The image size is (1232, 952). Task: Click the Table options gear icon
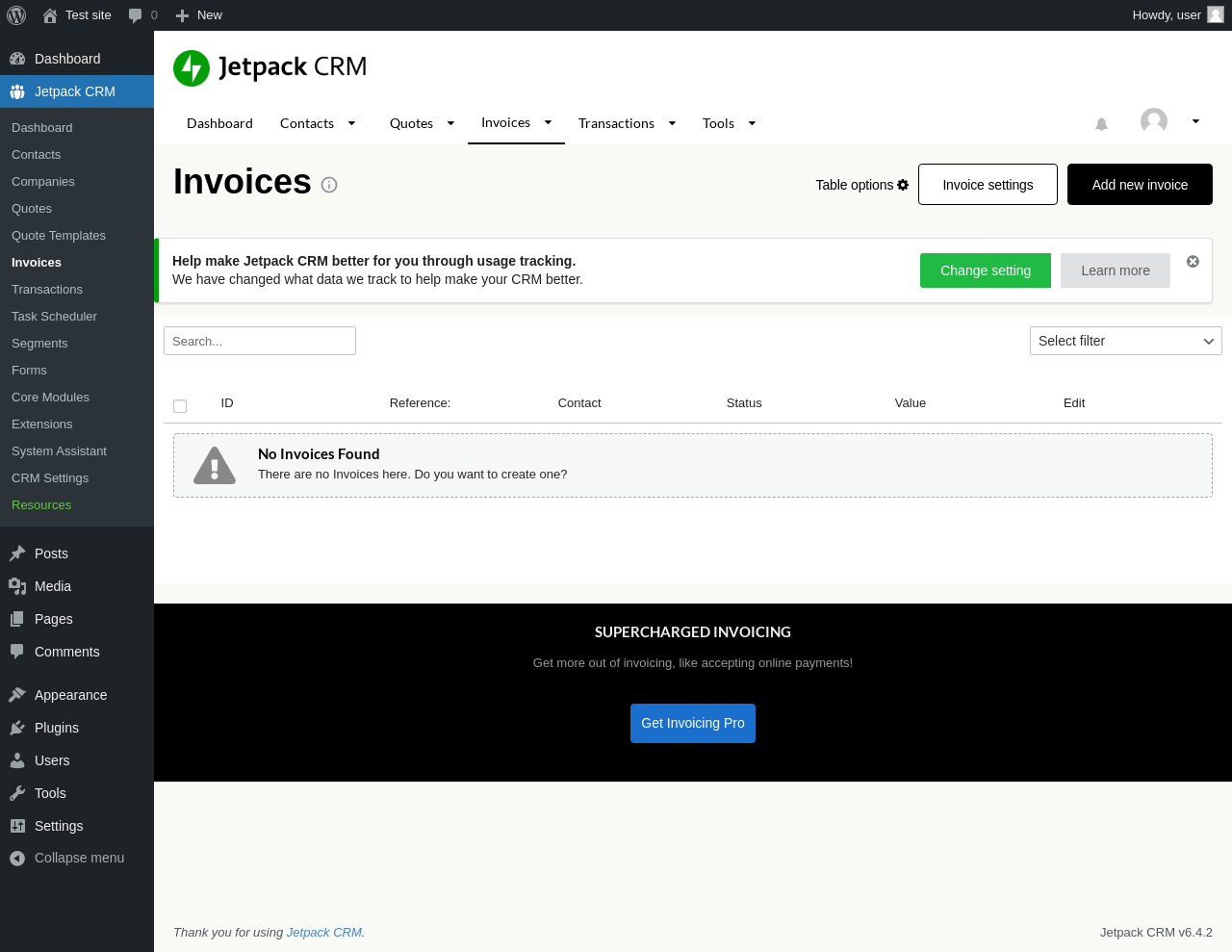tap(903, 185)
